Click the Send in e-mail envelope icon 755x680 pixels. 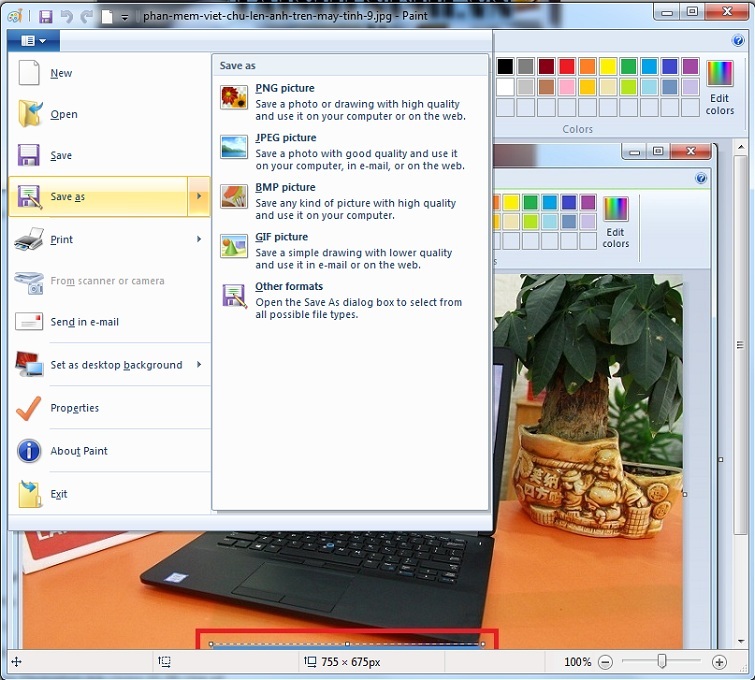pyautogui.click(x=30, y=322)
